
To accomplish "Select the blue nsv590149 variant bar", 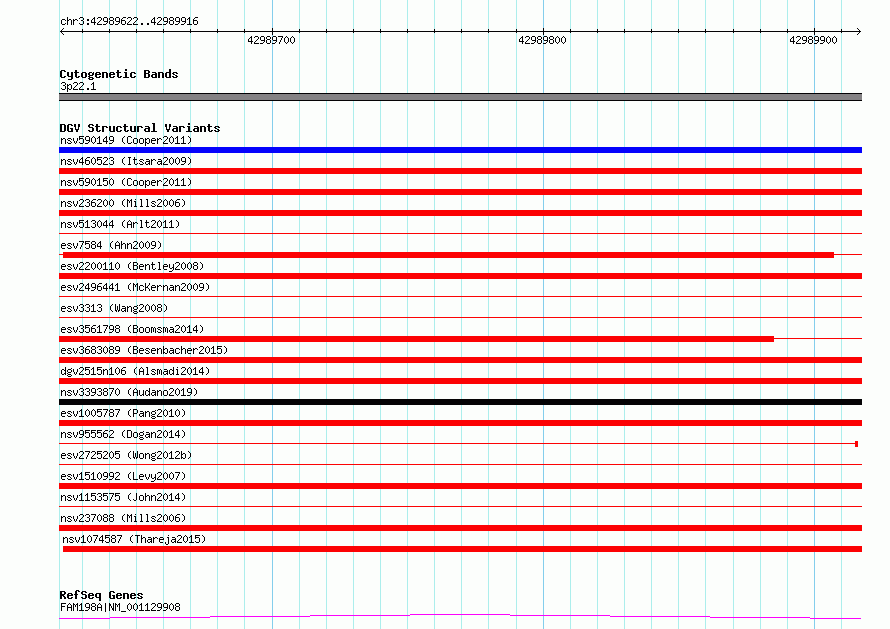I will pos(460,150).
